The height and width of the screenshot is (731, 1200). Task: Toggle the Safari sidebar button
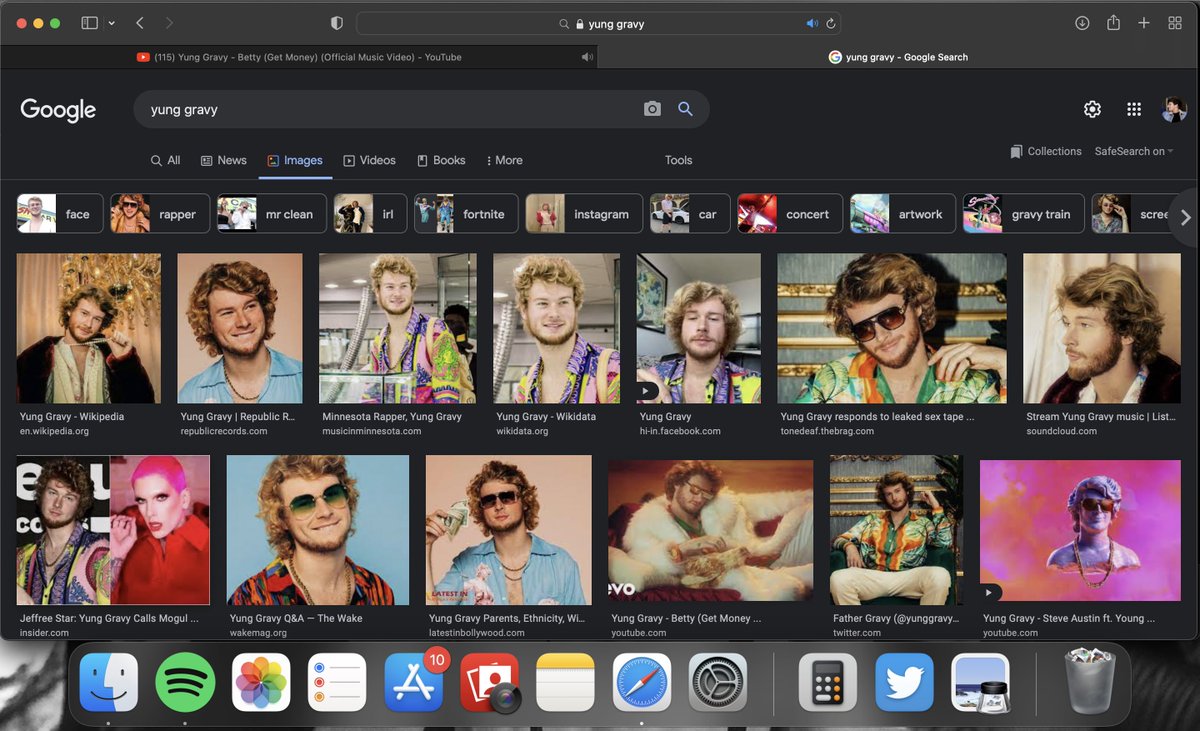tap(89, 23)
